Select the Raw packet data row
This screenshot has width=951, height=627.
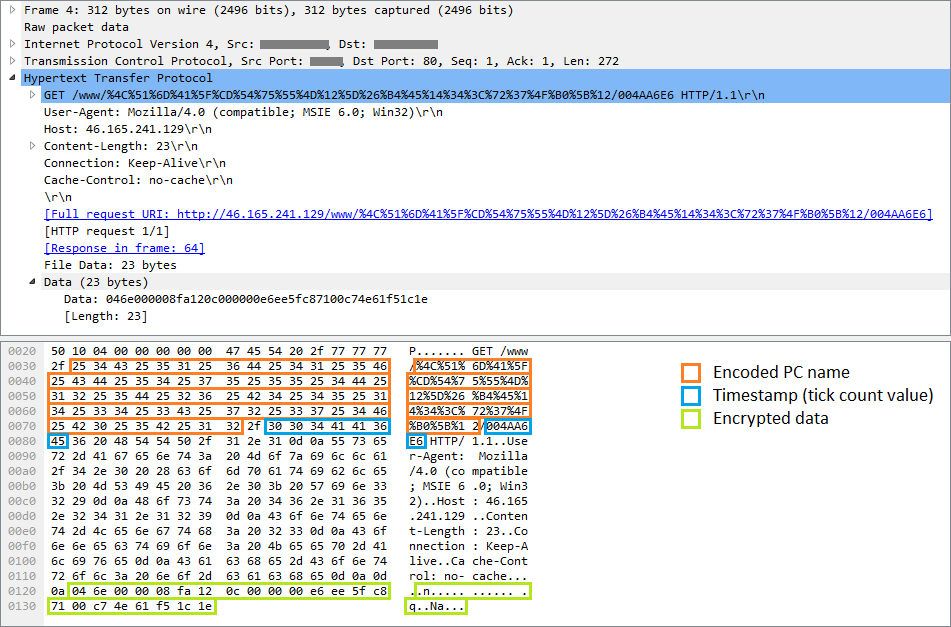76,27
